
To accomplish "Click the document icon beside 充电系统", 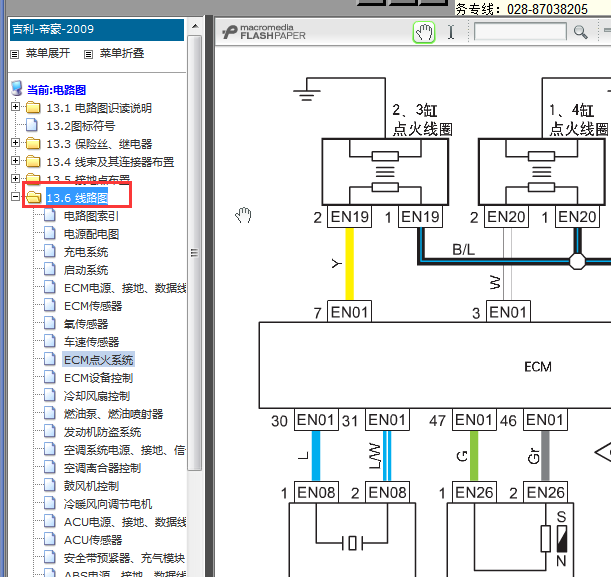I will [50, 251].
